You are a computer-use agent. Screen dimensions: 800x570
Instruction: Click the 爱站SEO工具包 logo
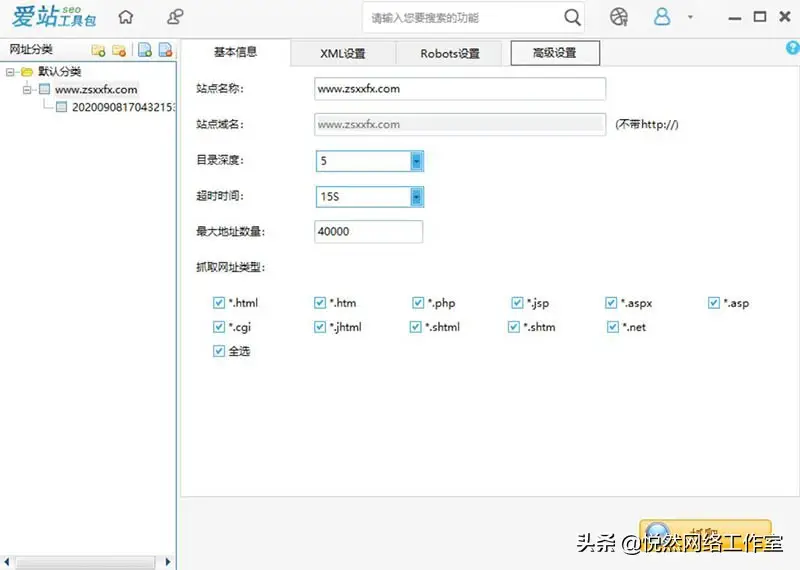point(54,17)
